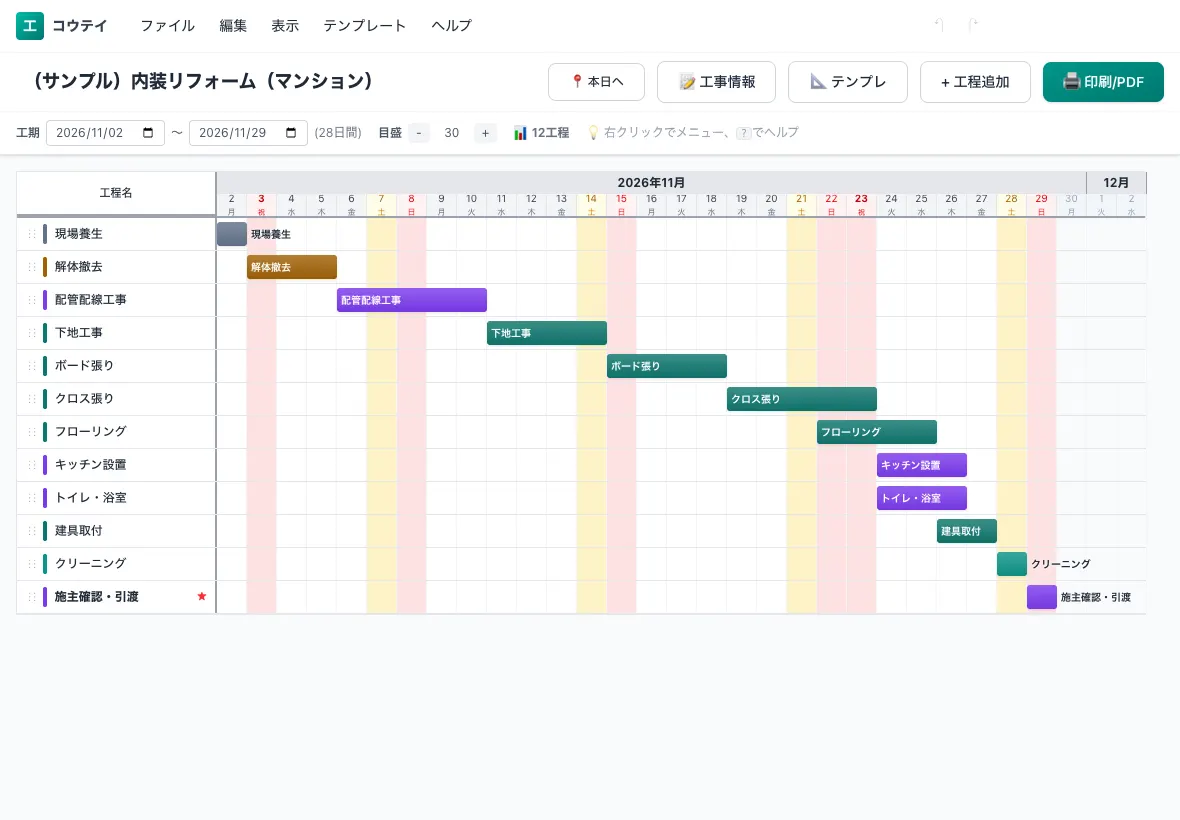The width and height of the screenshot is (1180, 820).
Task: Open the 編集 menu
Action: 233,26
